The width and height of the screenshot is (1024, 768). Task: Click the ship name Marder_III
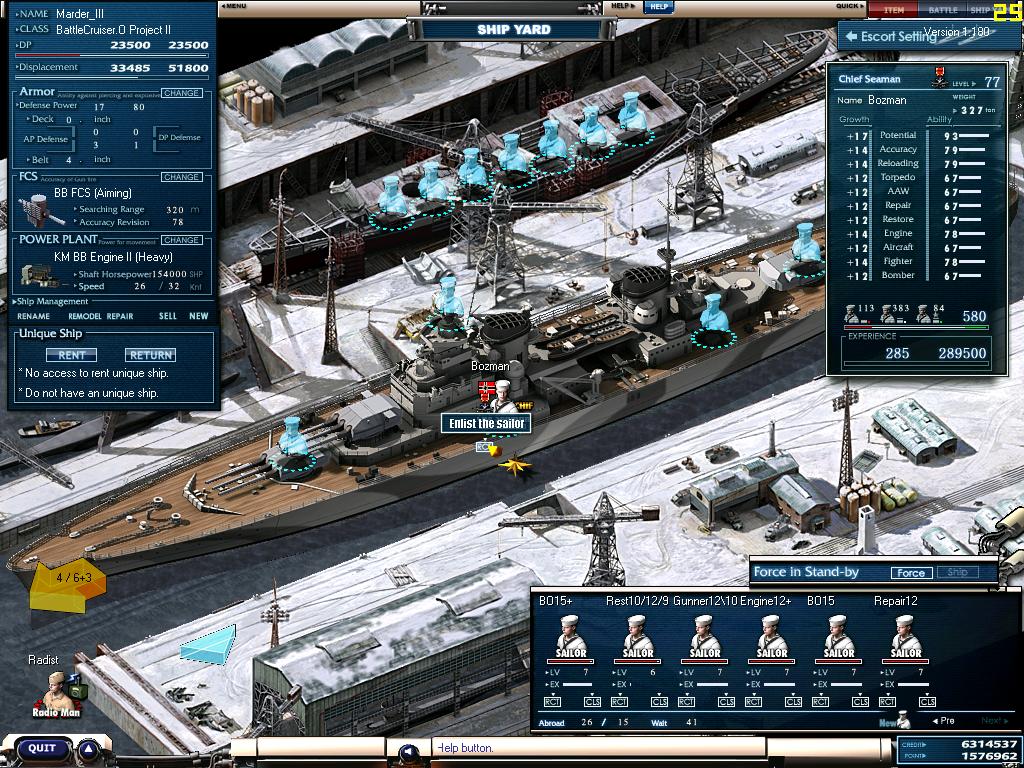point(80,14)
